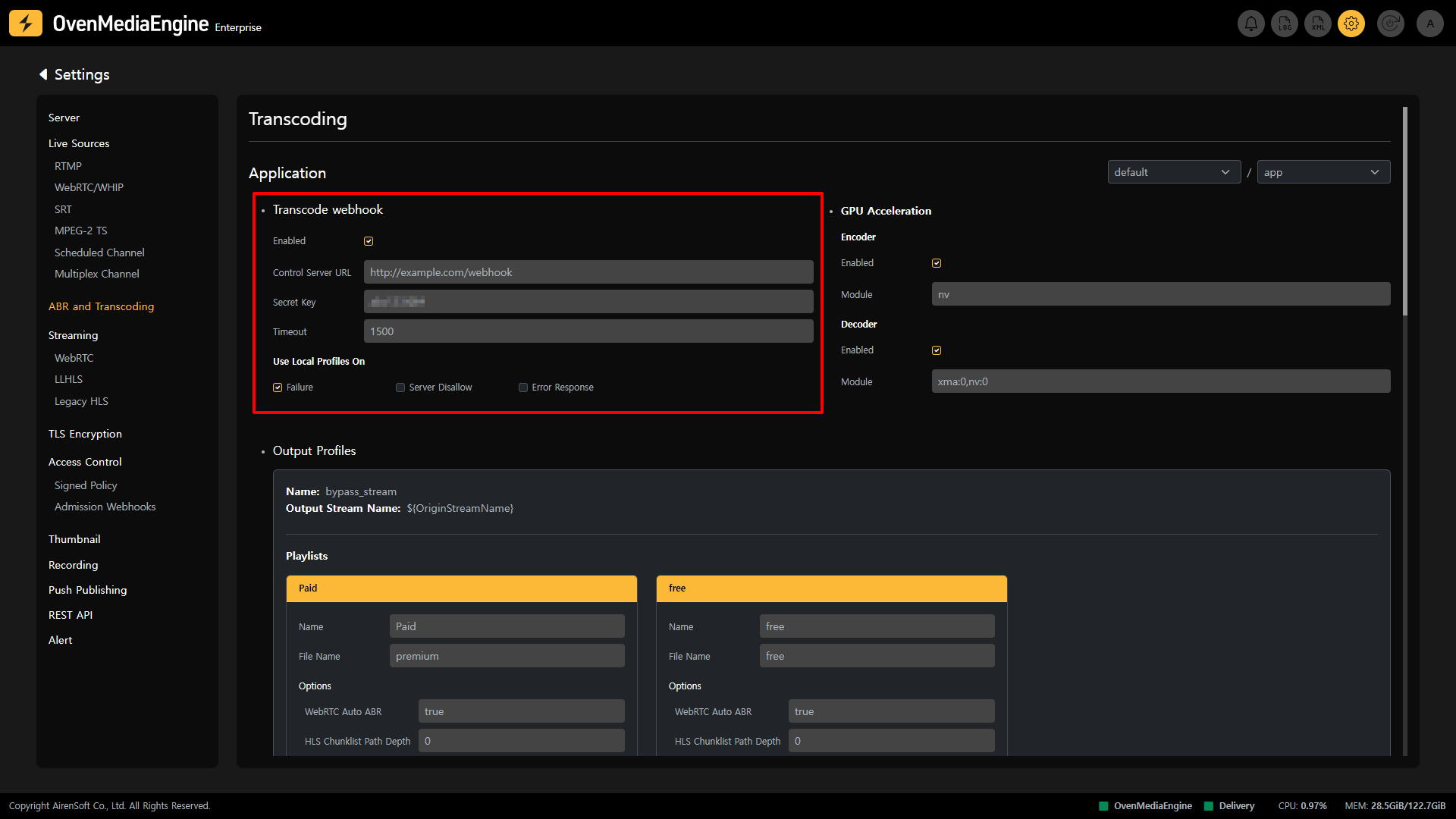Click the OvenMediaEngine lightning logo
Image resolution: width=1456 pixels, height=819 pixels.
(26, 24)
